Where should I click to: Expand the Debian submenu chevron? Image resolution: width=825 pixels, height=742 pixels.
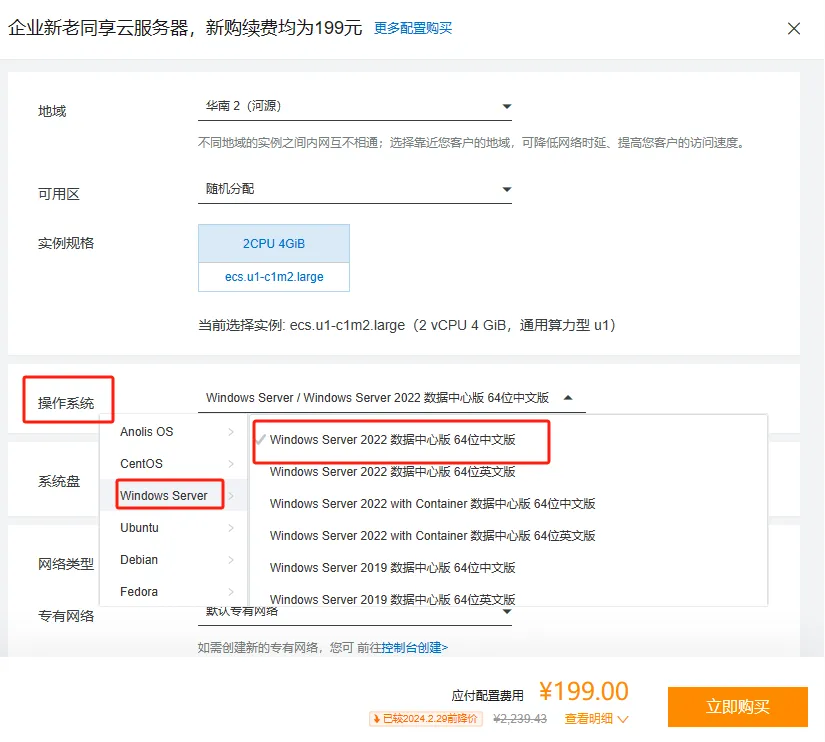tap(231, 560)
